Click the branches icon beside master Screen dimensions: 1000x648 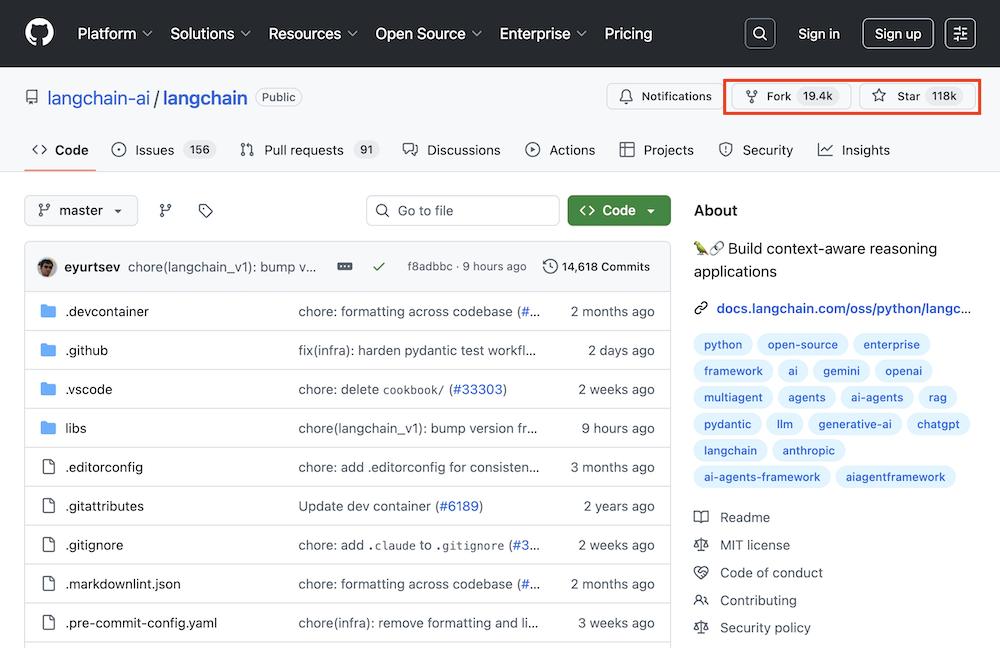pyautogui.click(x=166, y=210)
